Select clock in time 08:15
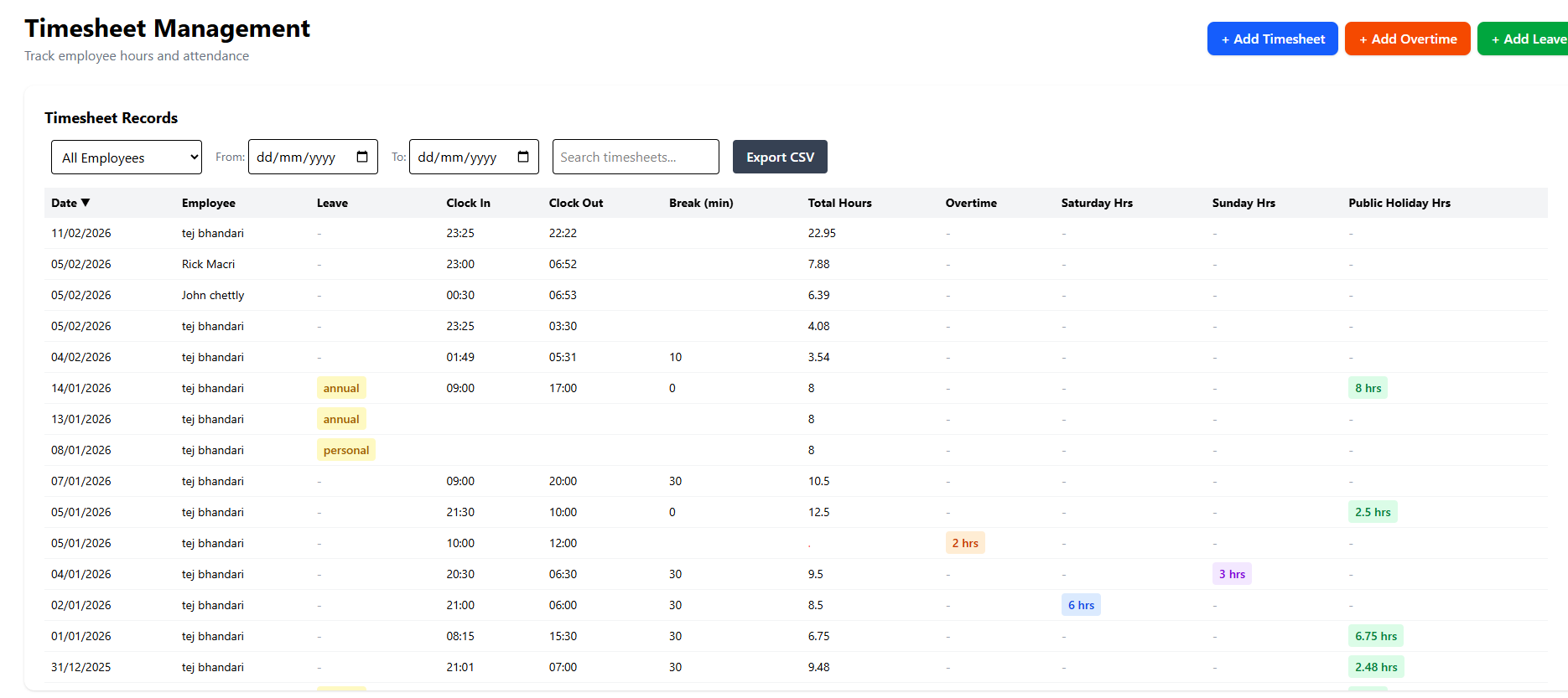 pyautogui.click(x=460, y=636)
